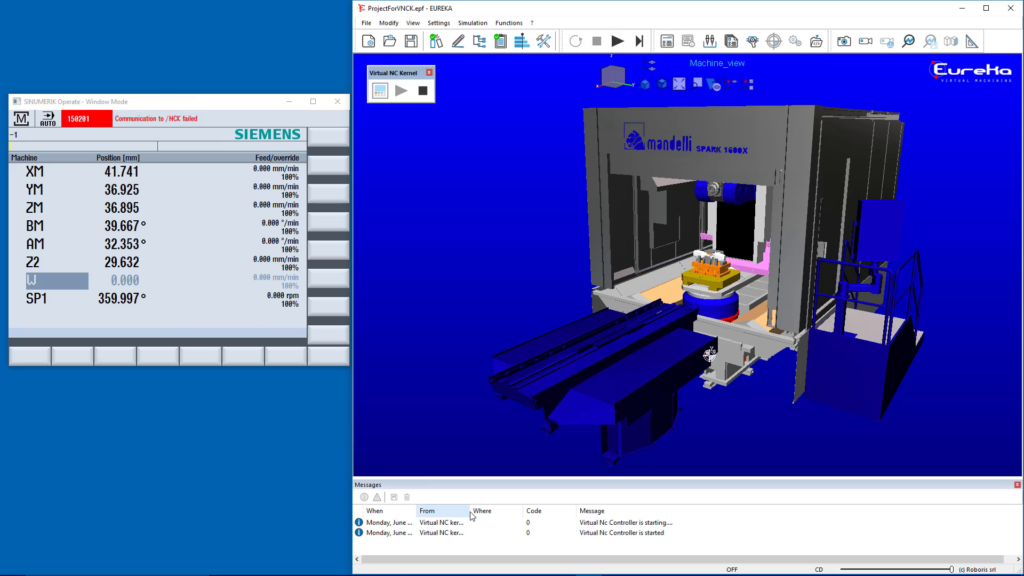Stop the simulation with gray square button
The height and width of the screenshot is (576, 1024).
596,41
